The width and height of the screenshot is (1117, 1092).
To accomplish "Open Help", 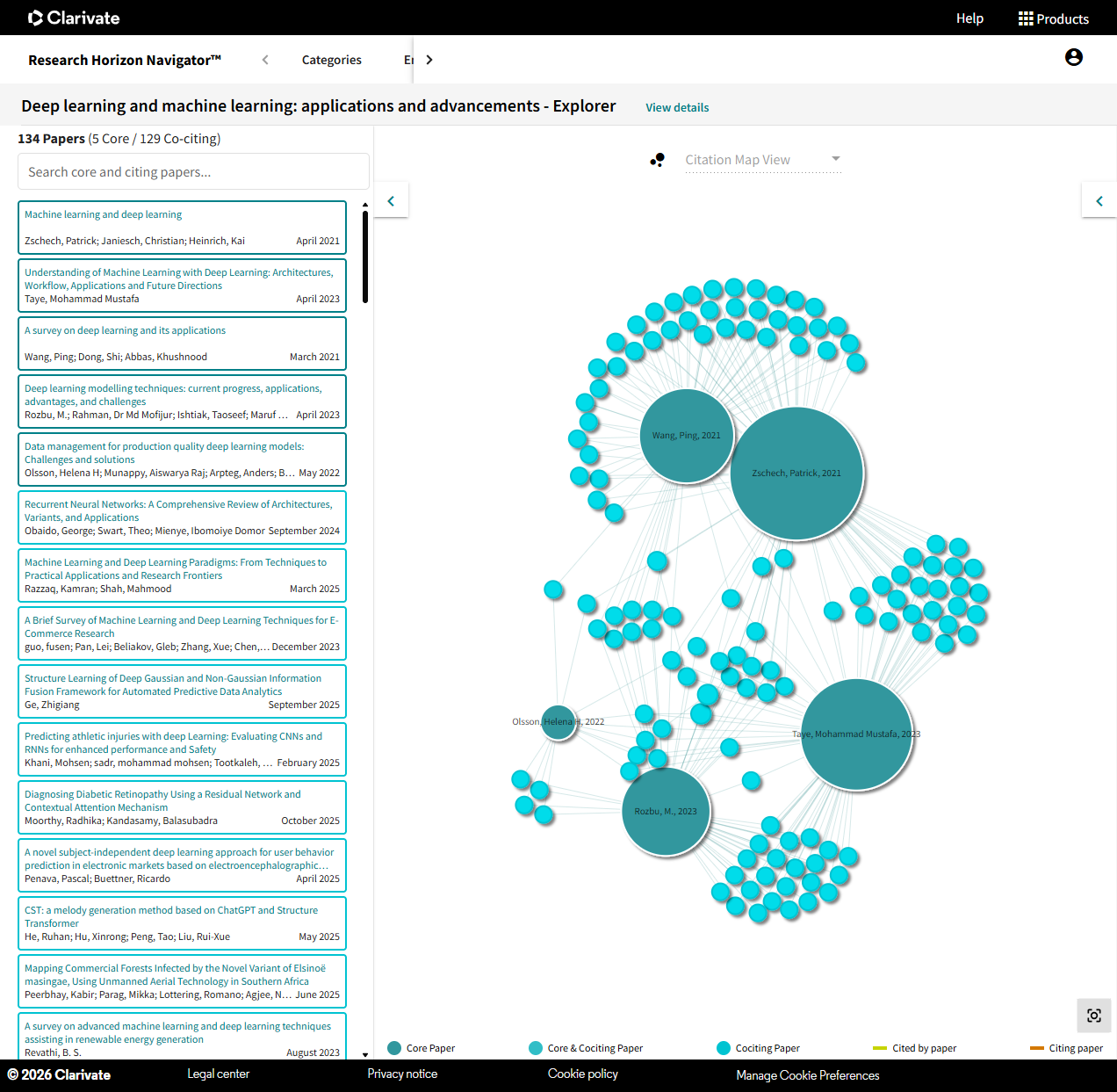I will [x=969, y=18].
